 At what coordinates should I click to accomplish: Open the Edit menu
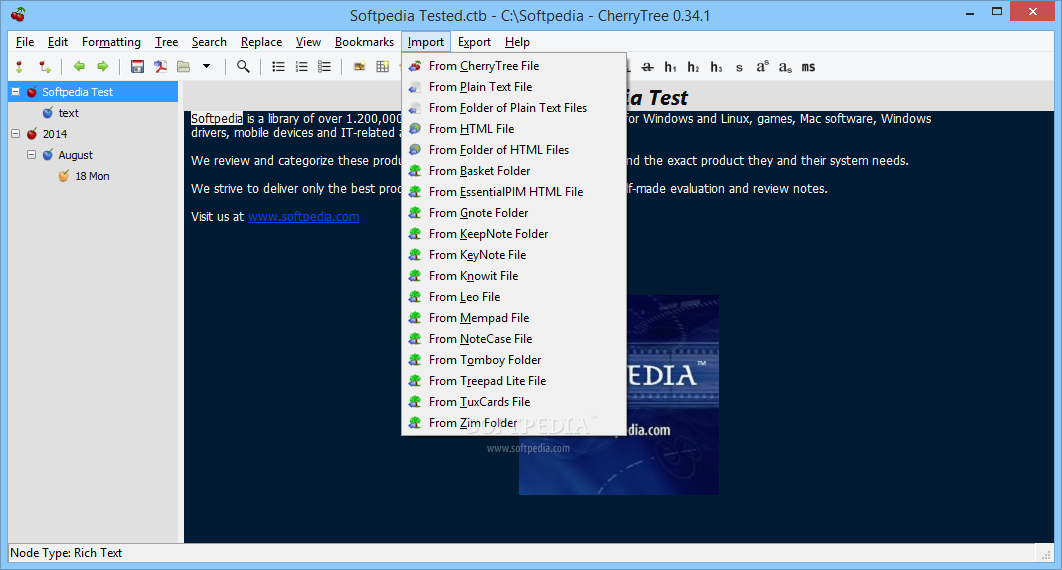pyautogui.click(x=58, y=42)
